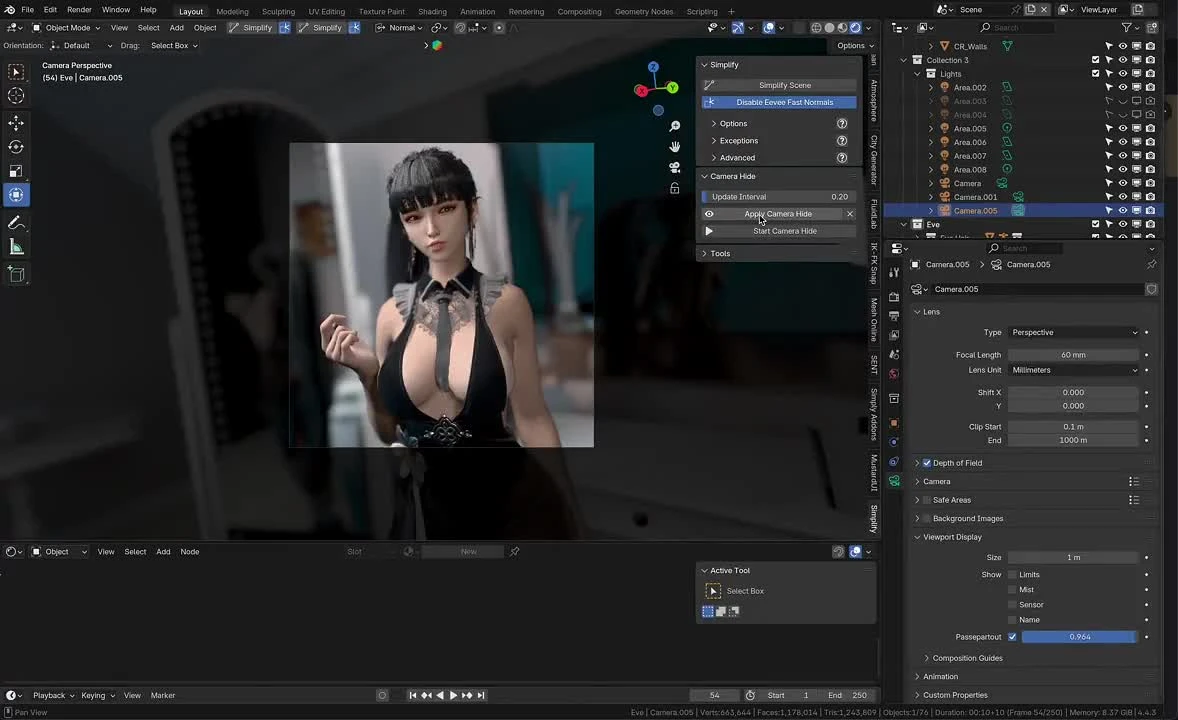Viewport: 1178px width, 720px height.
Task: Open the File menu
Action: tap(27, 10)
